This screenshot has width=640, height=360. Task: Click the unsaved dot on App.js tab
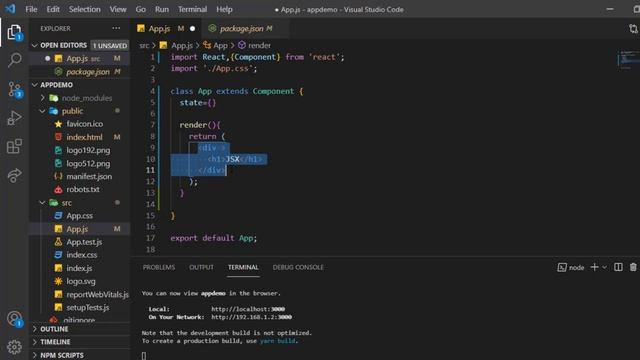click(x=192, y=29)
